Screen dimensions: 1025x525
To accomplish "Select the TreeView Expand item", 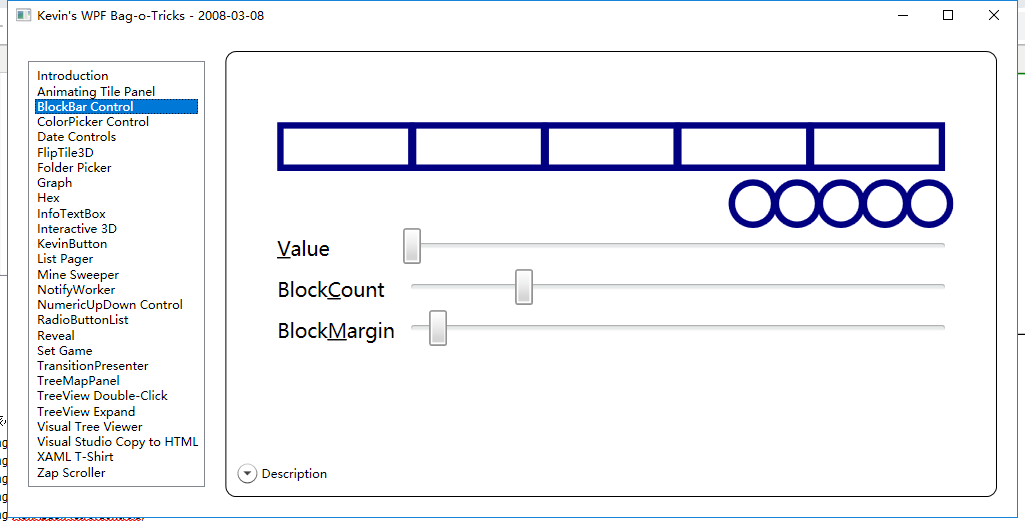I will (x=86, y=412).
